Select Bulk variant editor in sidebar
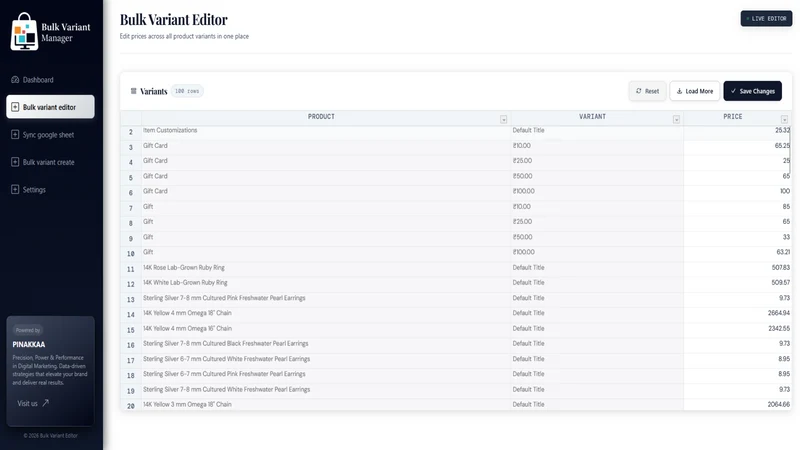This screenshot has width=800, height=450. click(x=50, y=107)
